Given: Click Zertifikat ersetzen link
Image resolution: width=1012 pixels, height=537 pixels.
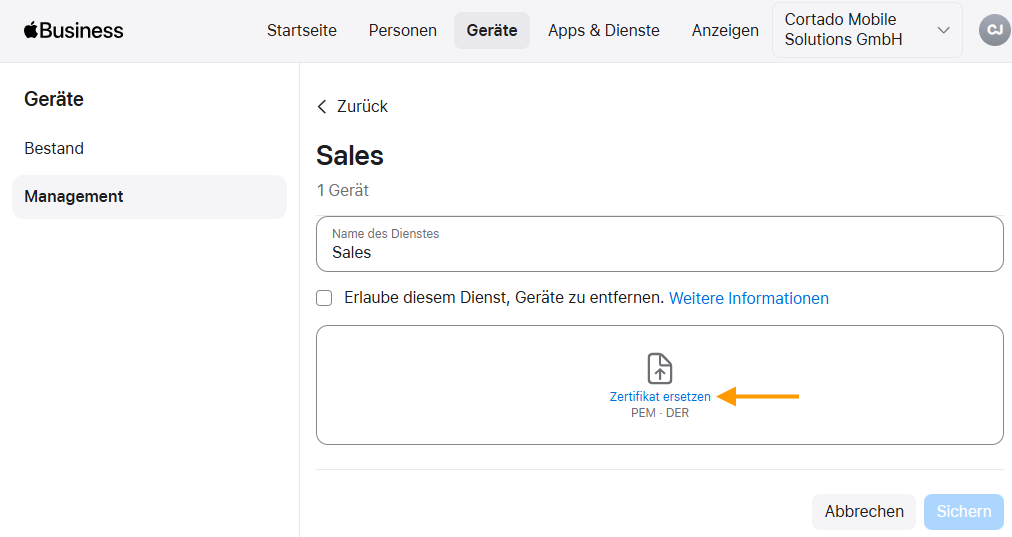Looking at the screenshot, I should [660, 396].
